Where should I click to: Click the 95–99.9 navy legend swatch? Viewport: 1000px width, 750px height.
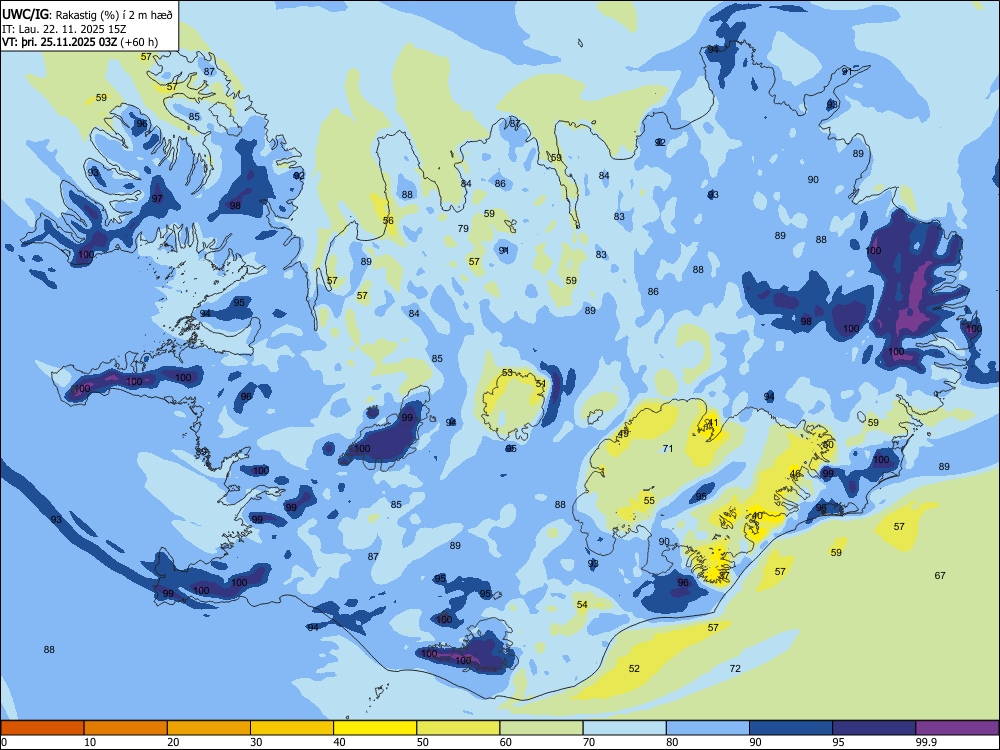(x=874, y=728)
